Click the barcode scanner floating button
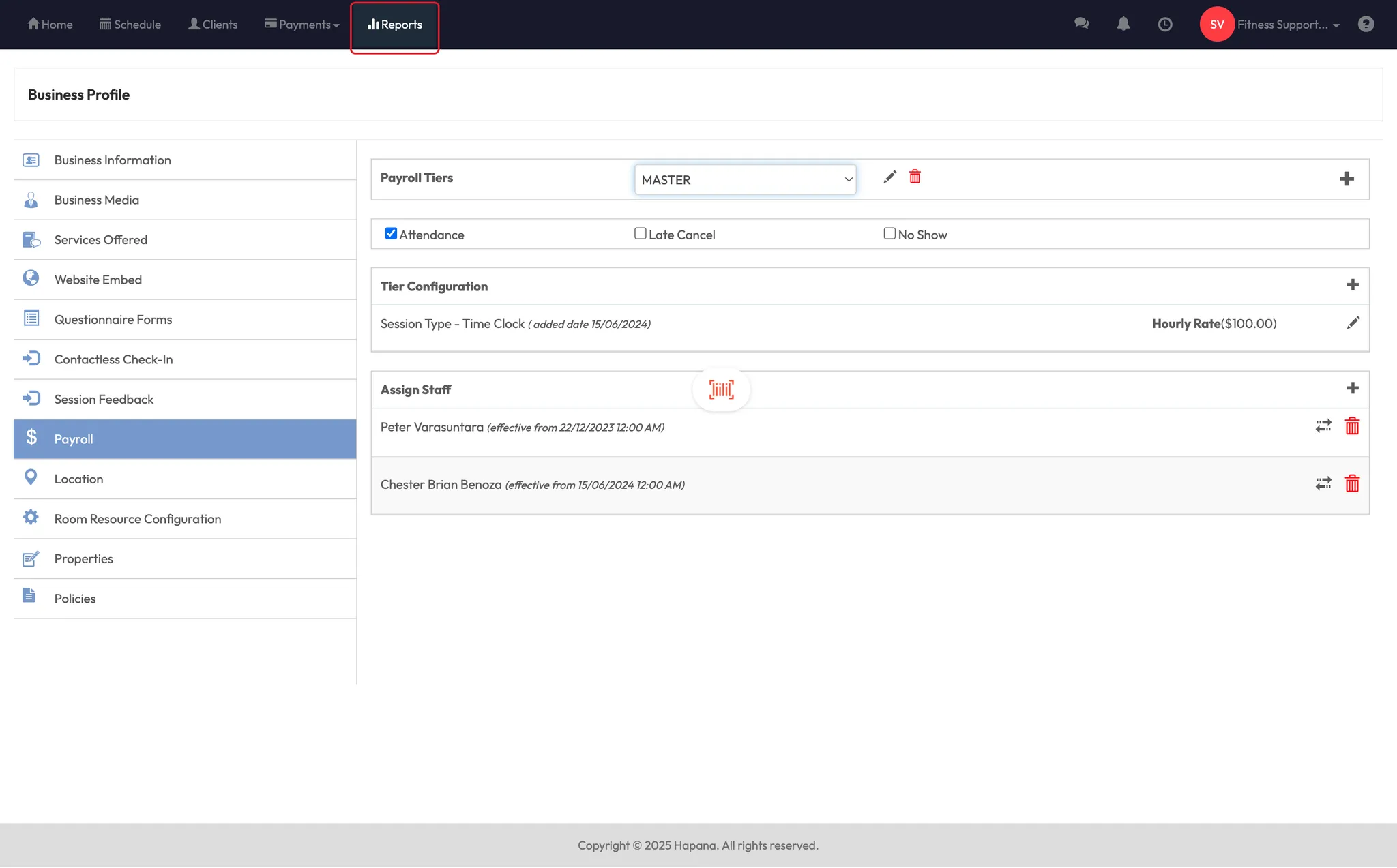Viewport: 1397px width, 868px height. click(x=721, y=390)
